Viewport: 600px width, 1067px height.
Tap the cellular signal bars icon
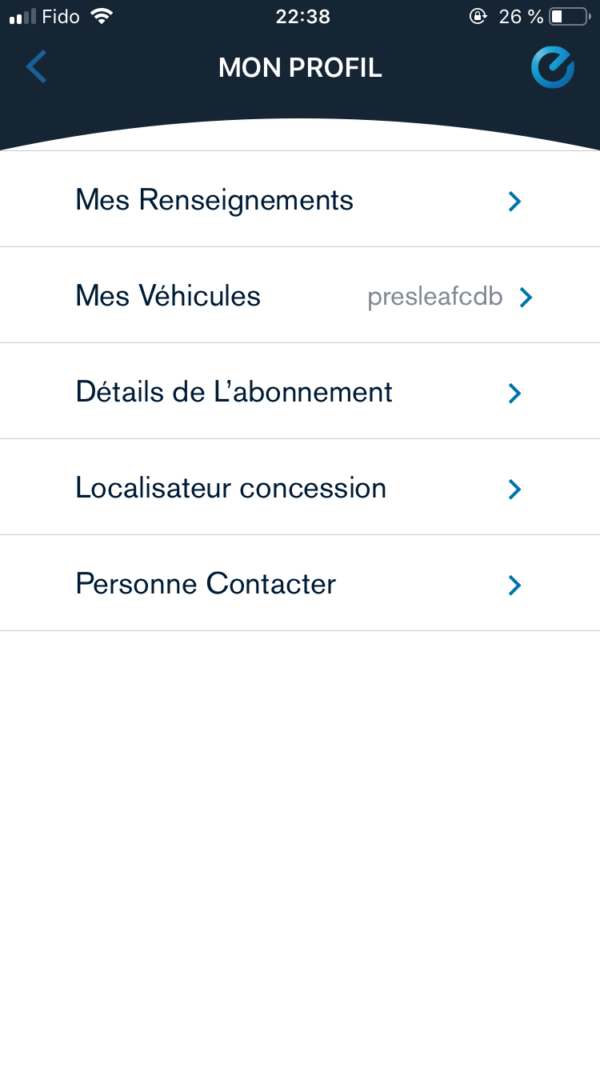tap(22, 16)
